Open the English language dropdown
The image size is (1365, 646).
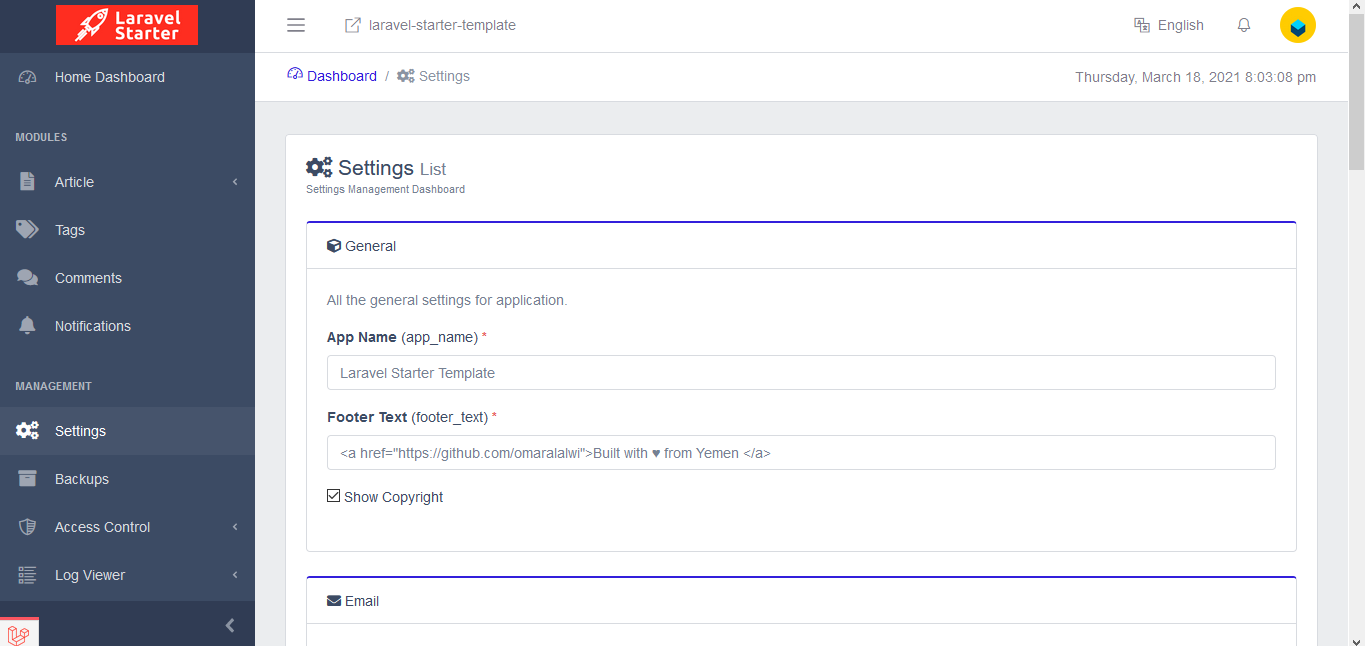(x=1169, y=25)
